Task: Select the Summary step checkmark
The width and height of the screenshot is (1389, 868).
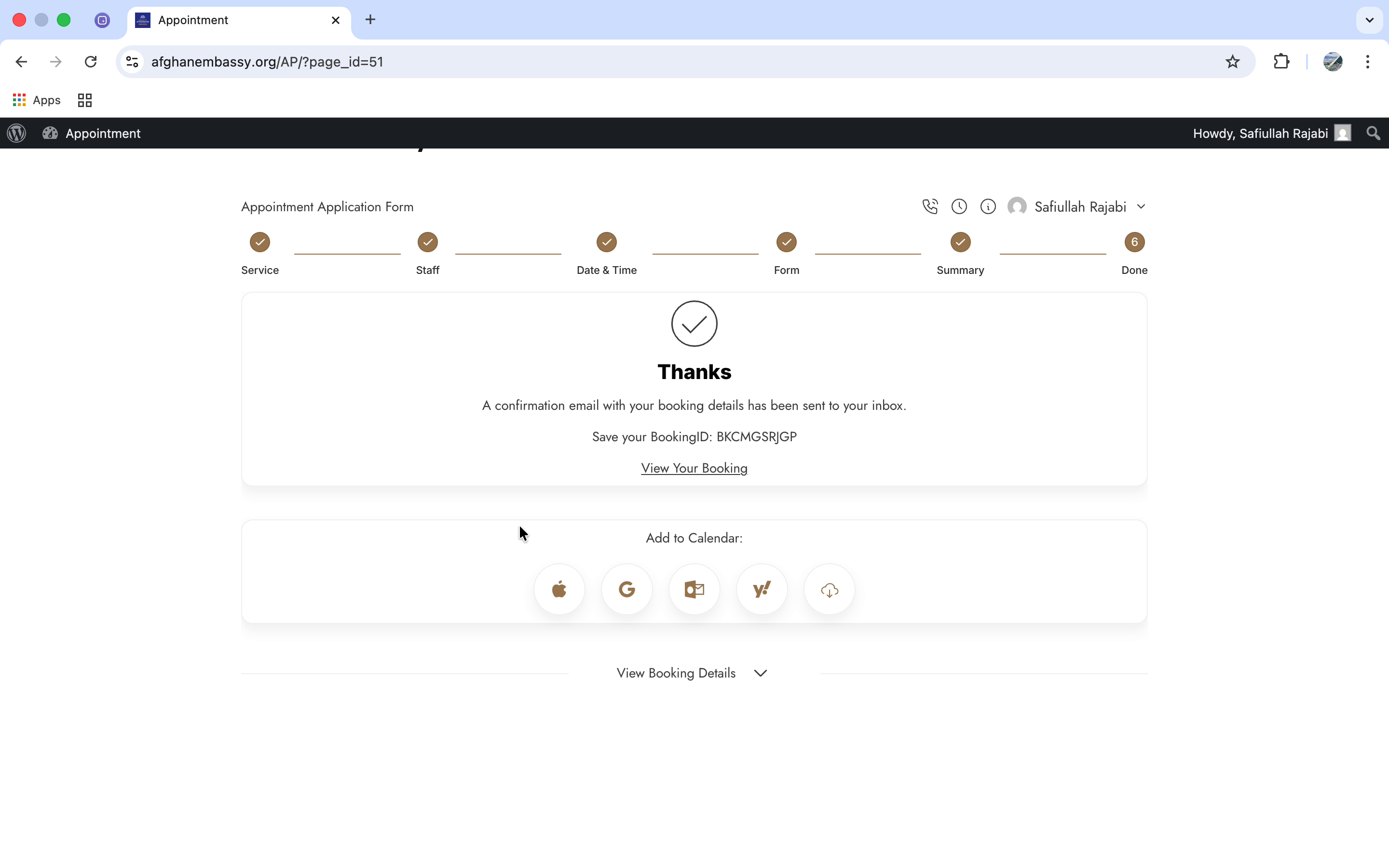Action: point(960,242)
